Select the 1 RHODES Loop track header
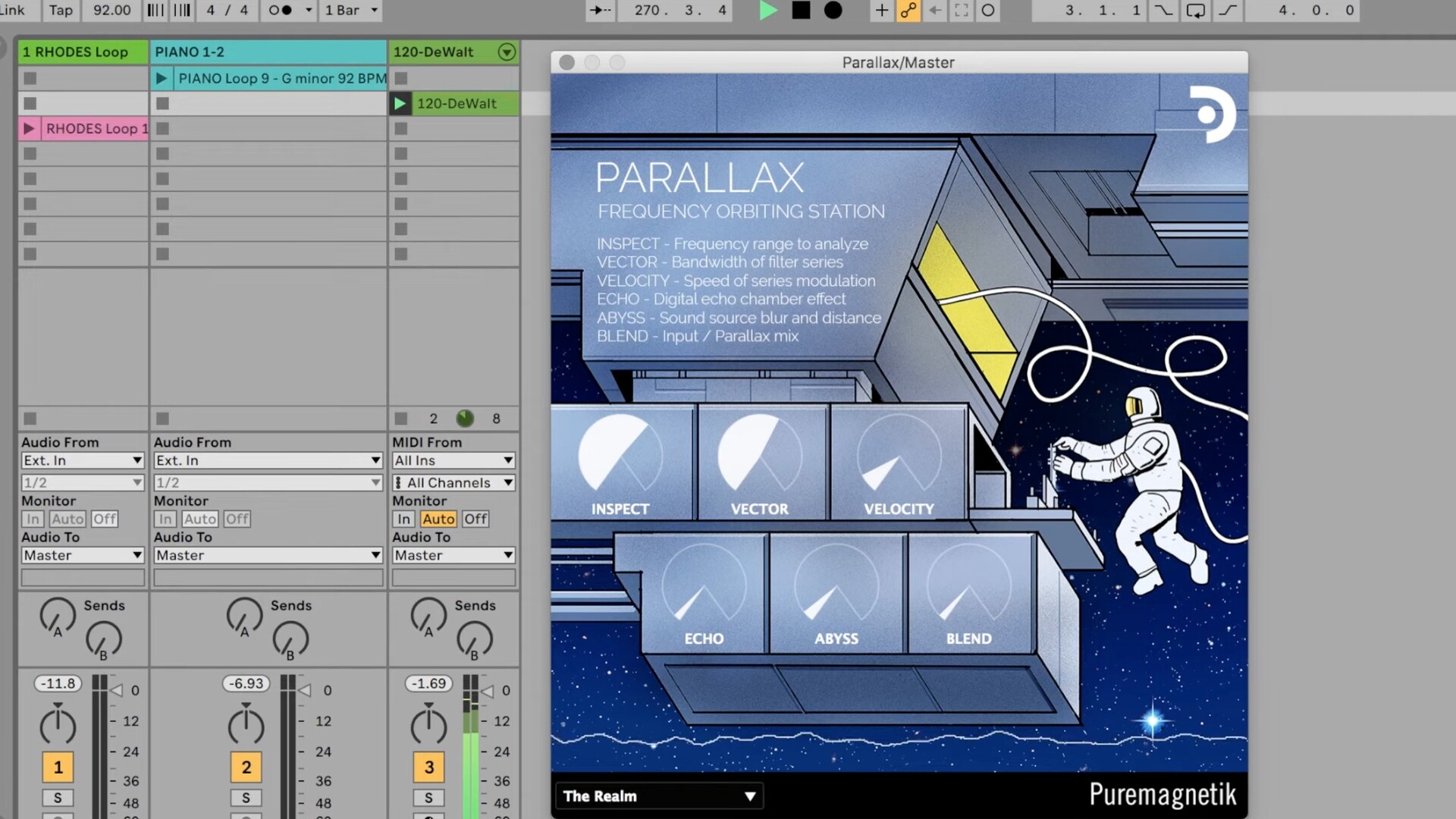Image resolution: width=1456 pixels, height=819 pixels. 83,52
